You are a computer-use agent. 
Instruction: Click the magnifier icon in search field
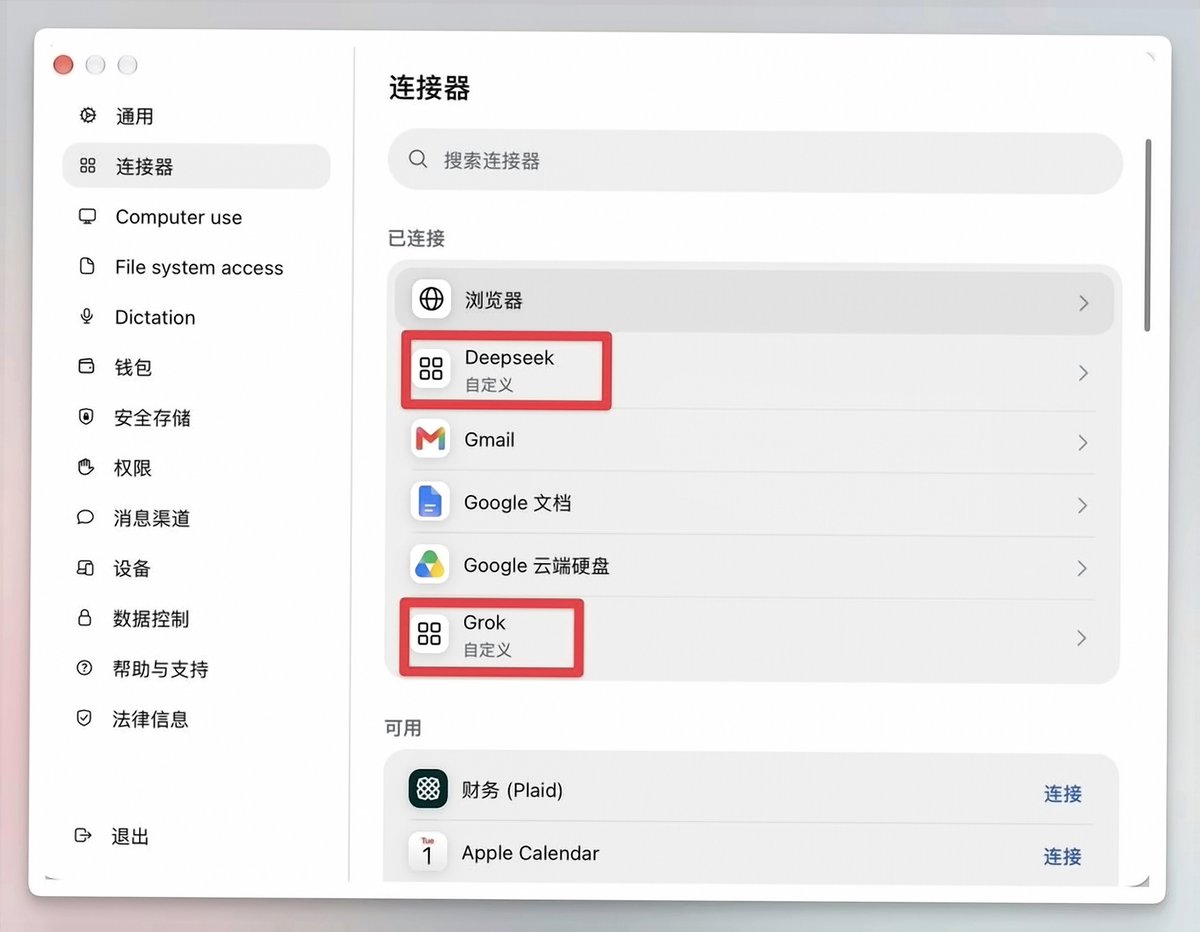[419, 160]
